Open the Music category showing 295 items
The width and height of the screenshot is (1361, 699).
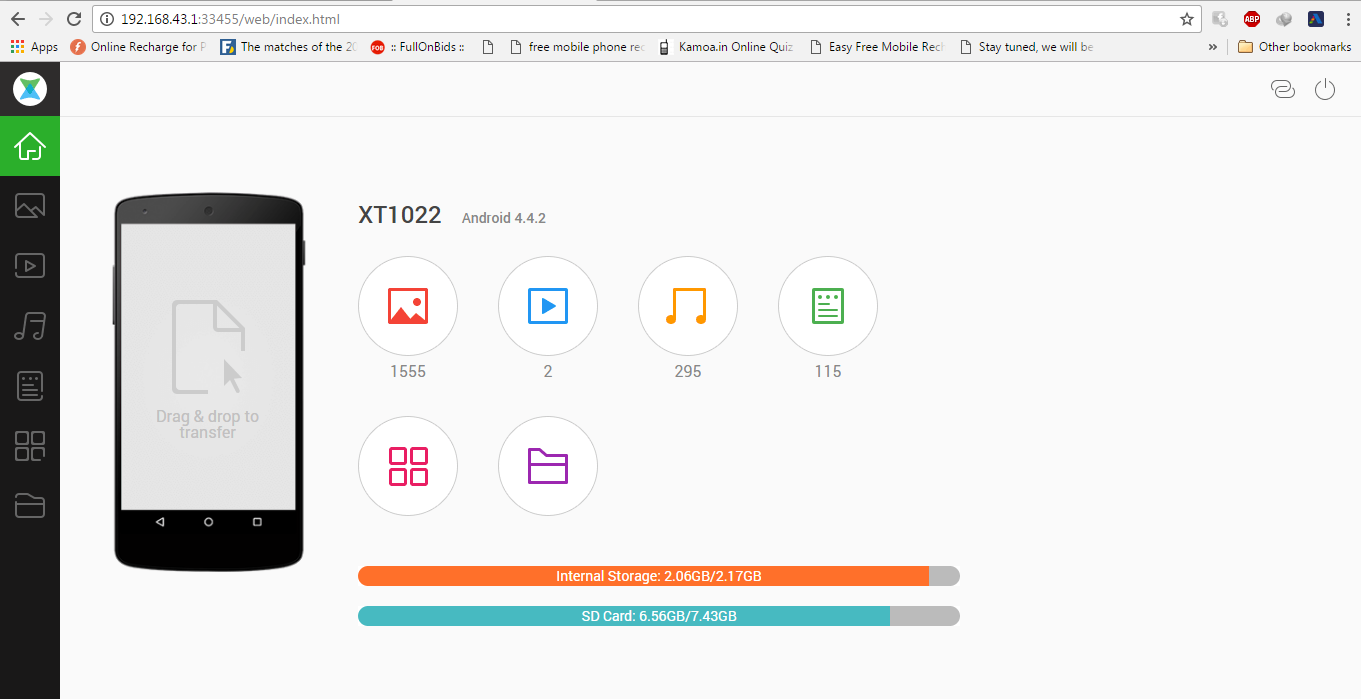click(x=687, y=306)
